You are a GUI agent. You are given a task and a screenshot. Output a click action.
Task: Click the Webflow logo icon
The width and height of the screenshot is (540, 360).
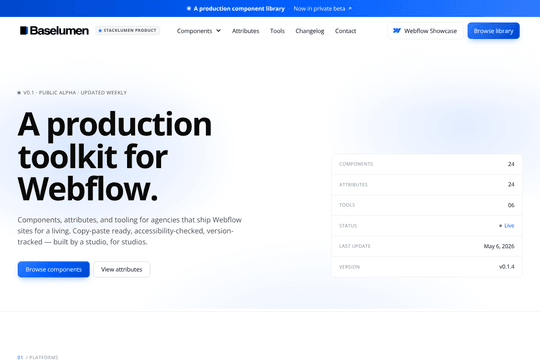coord(397,31)
